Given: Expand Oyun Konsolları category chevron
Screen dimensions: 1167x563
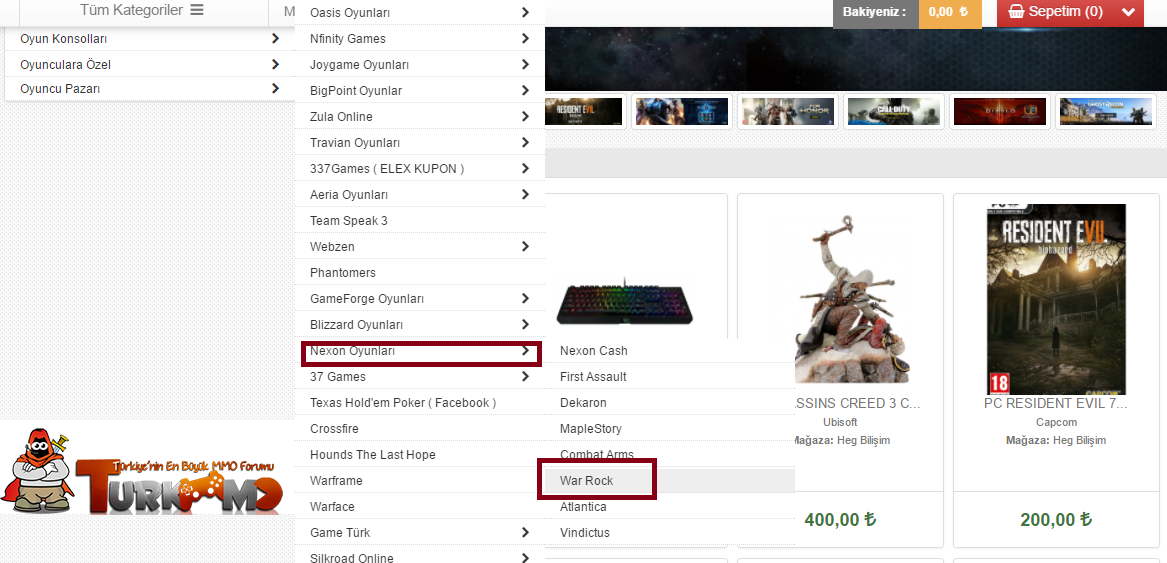Looking at the screenshot, I should [275, 38].
